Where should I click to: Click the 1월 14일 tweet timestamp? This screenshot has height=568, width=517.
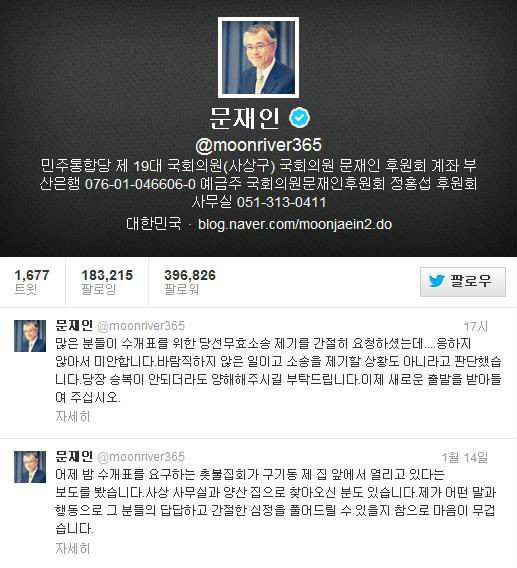[x=465, y=458]
